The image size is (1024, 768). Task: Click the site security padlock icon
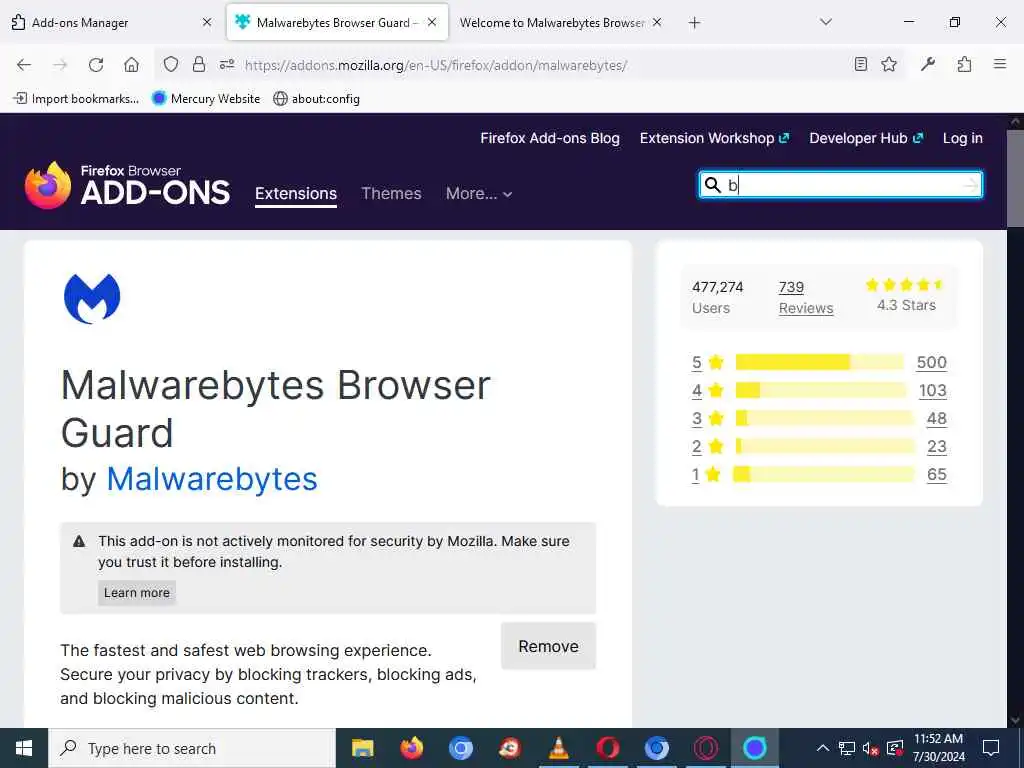(x=199, y=65)
